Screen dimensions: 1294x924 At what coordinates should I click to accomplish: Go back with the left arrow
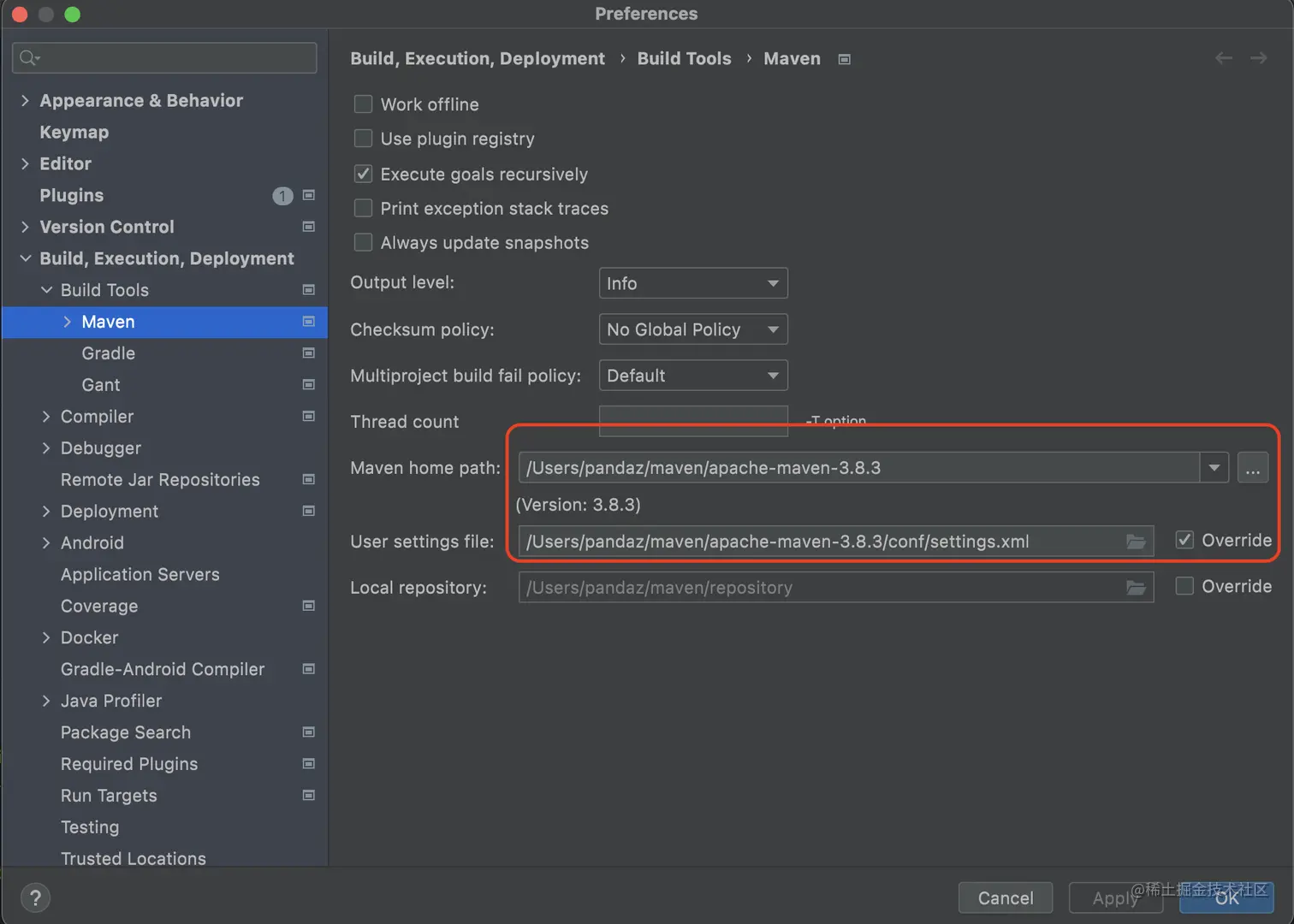1224,58
